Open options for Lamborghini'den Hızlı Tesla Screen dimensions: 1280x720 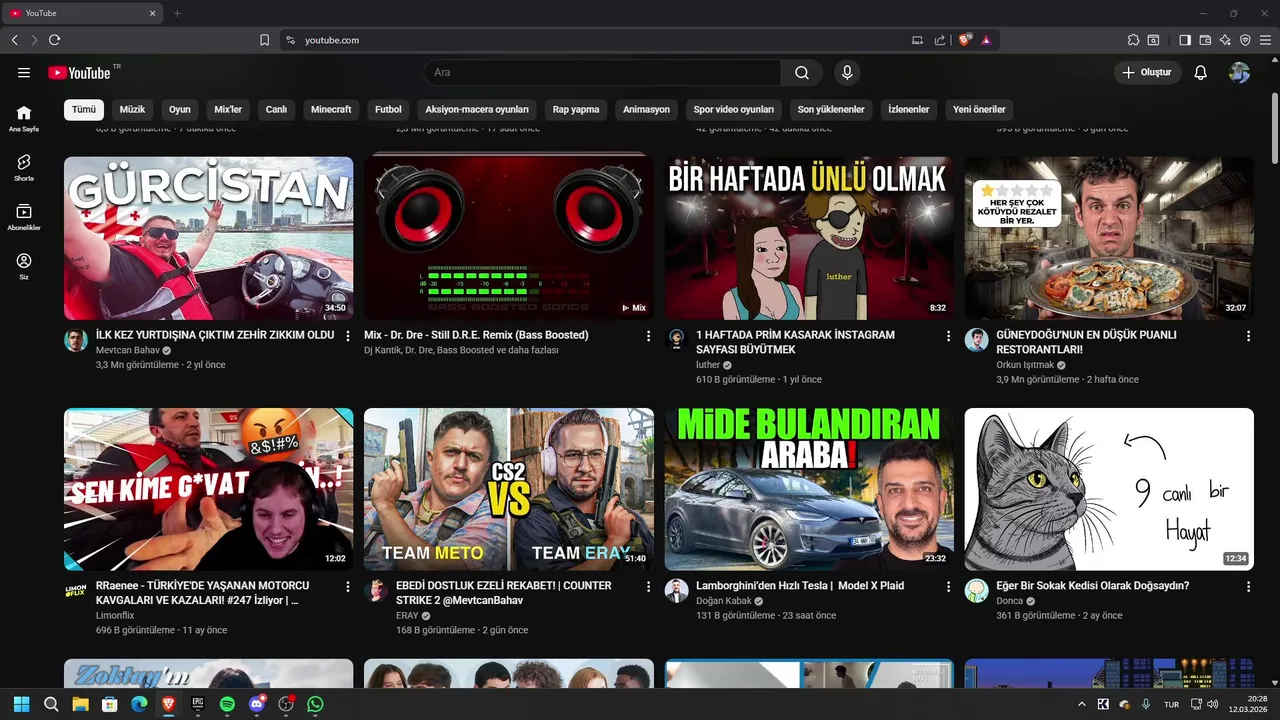click(948, 586)
